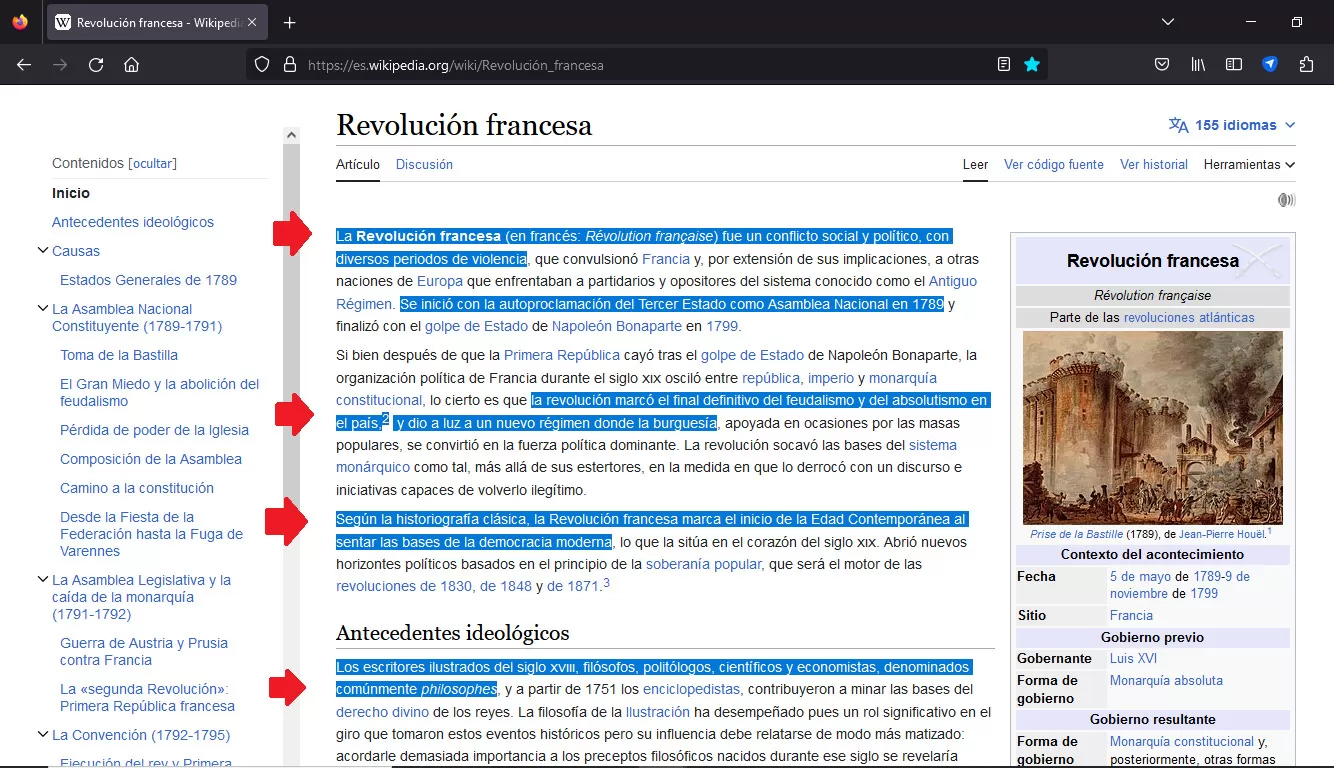Toggle the sidebar panel icon
Viewport: 1334px width, 768px height.
click(x=1234, y=65)
